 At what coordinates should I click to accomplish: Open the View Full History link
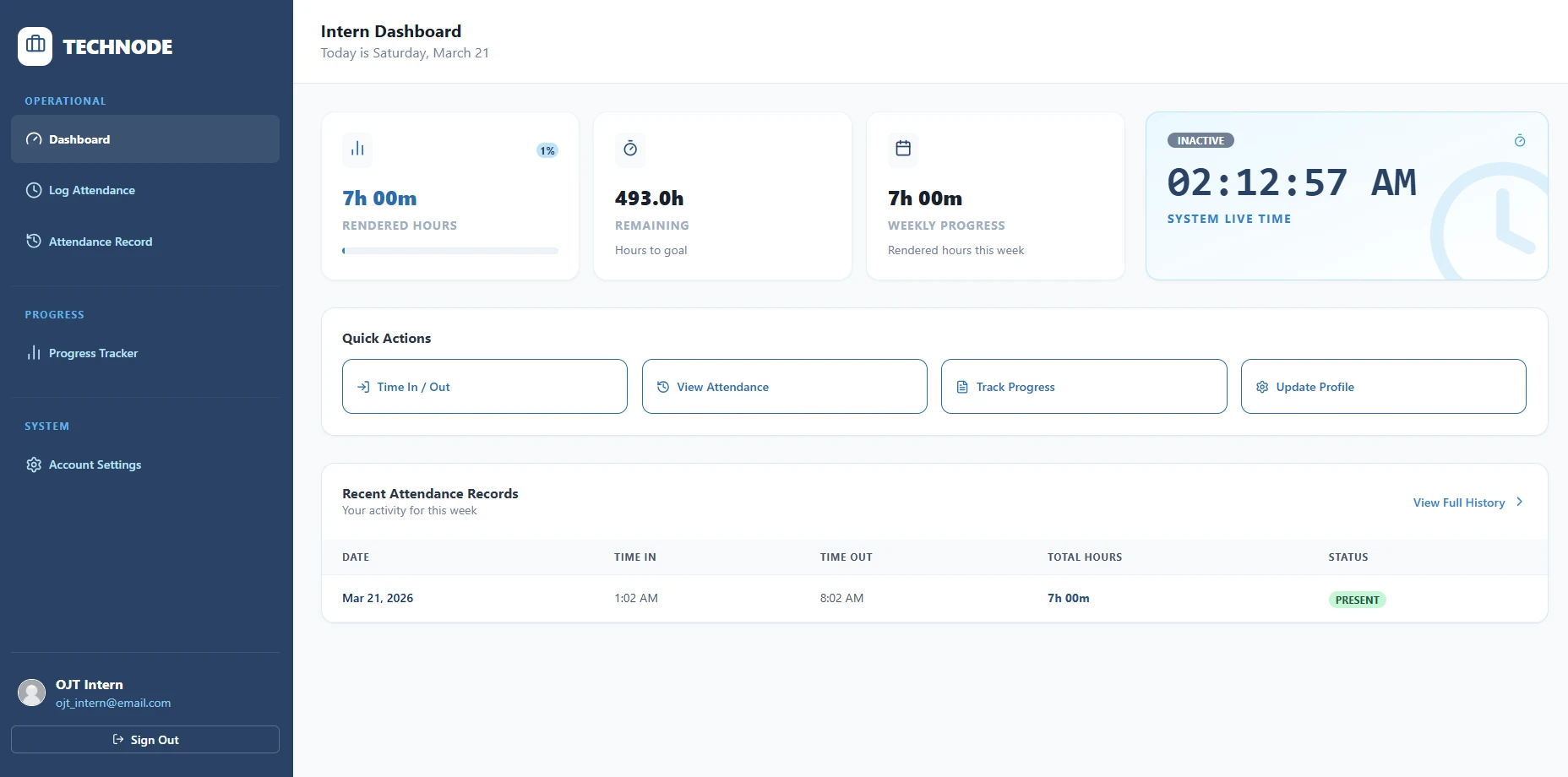tap(1468, 503)
